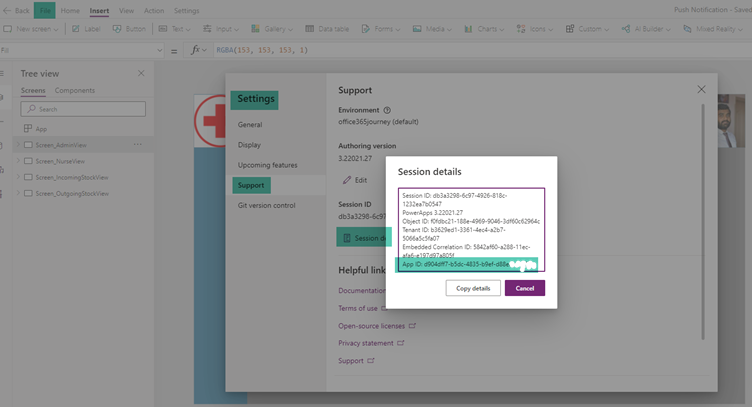Click the Tree view Search box

pos(83,109)
